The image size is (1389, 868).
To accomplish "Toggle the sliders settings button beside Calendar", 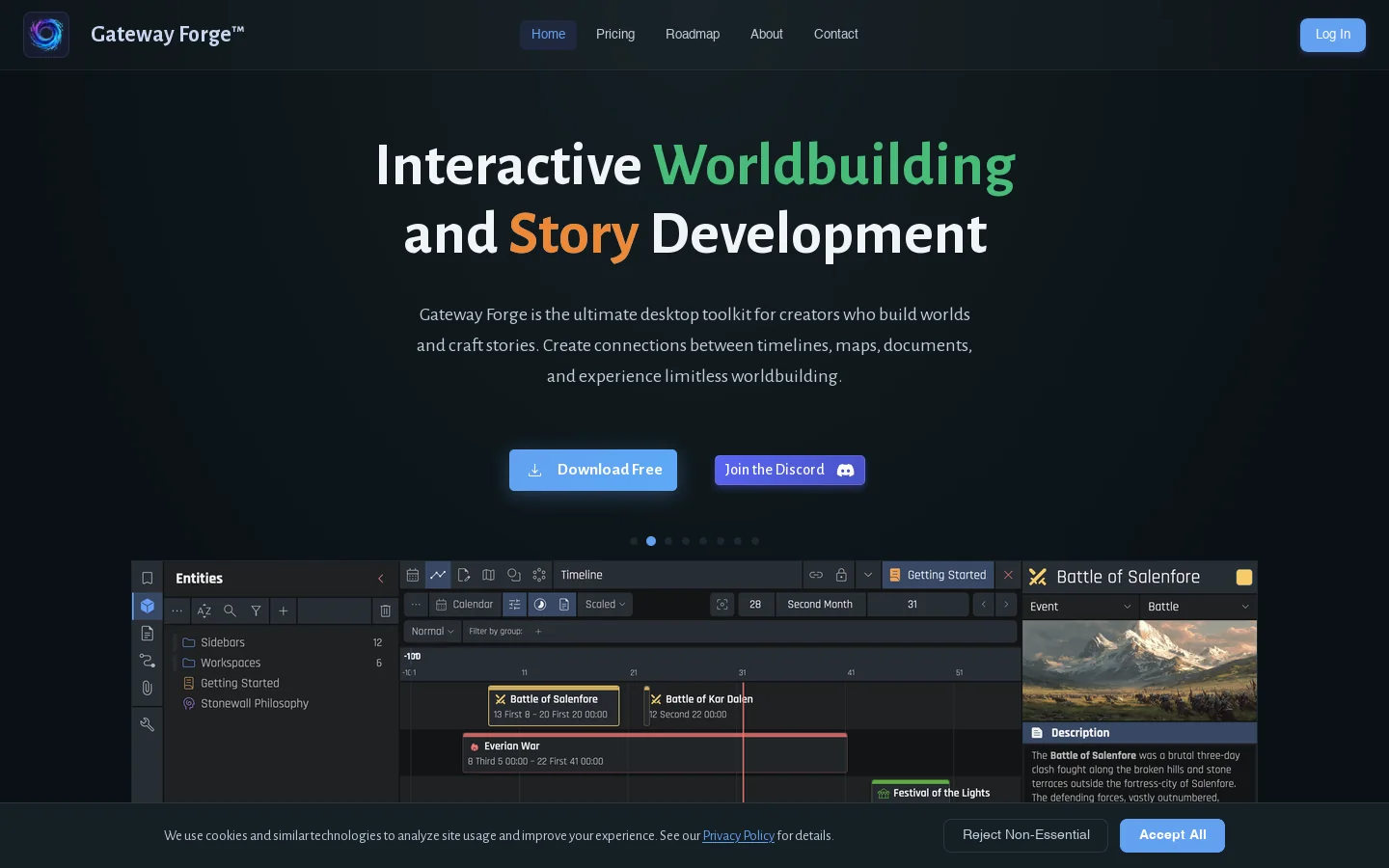I will click(x=515, y=605).
